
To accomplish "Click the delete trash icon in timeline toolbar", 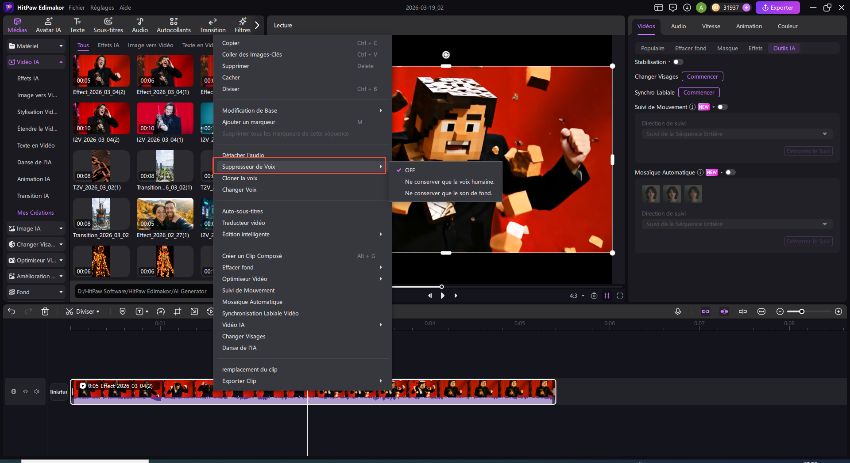I will tap(45, 311).
